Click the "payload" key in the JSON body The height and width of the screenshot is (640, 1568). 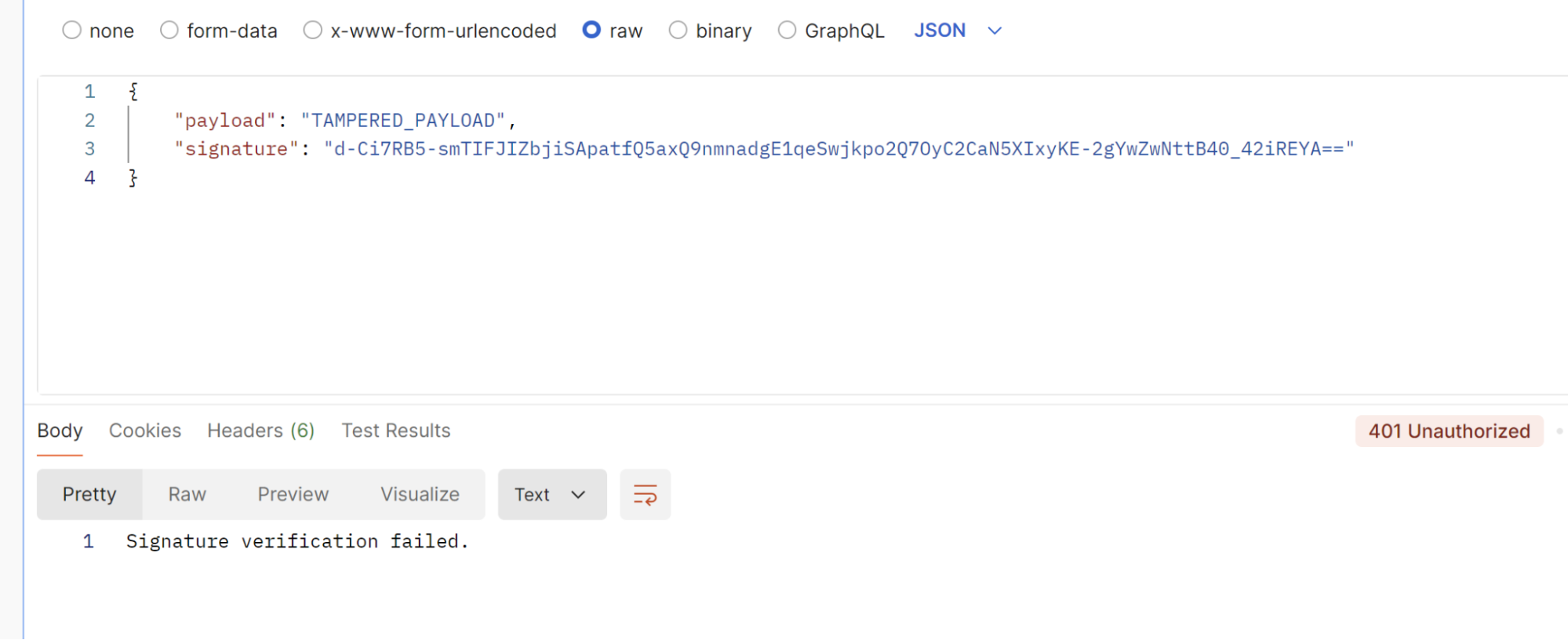point(225,120)
